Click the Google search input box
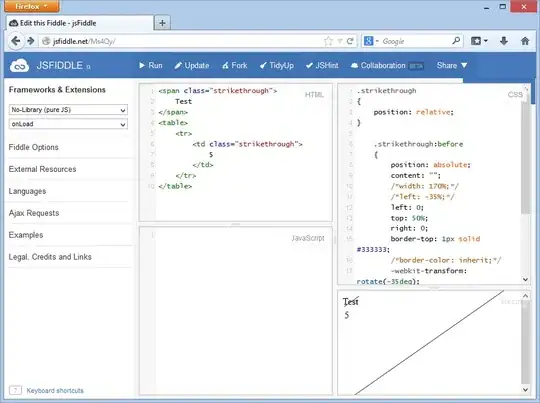 tap(415, 41)
